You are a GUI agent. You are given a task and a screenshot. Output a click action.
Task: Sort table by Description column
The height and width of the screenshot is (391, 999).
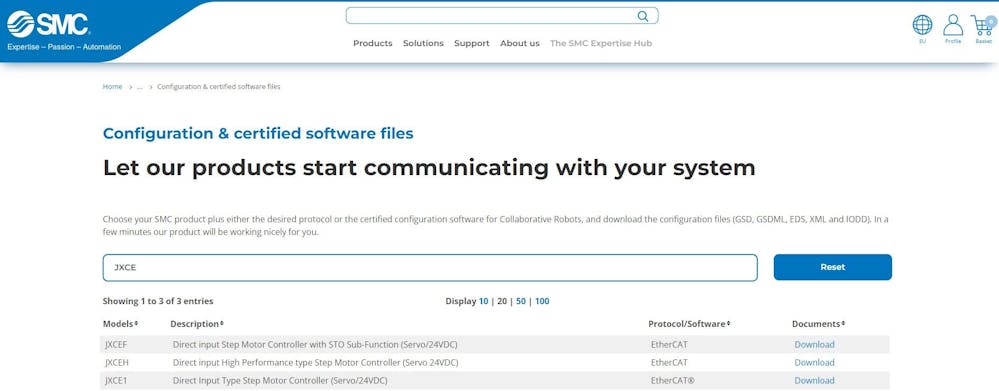pos(197,323)
